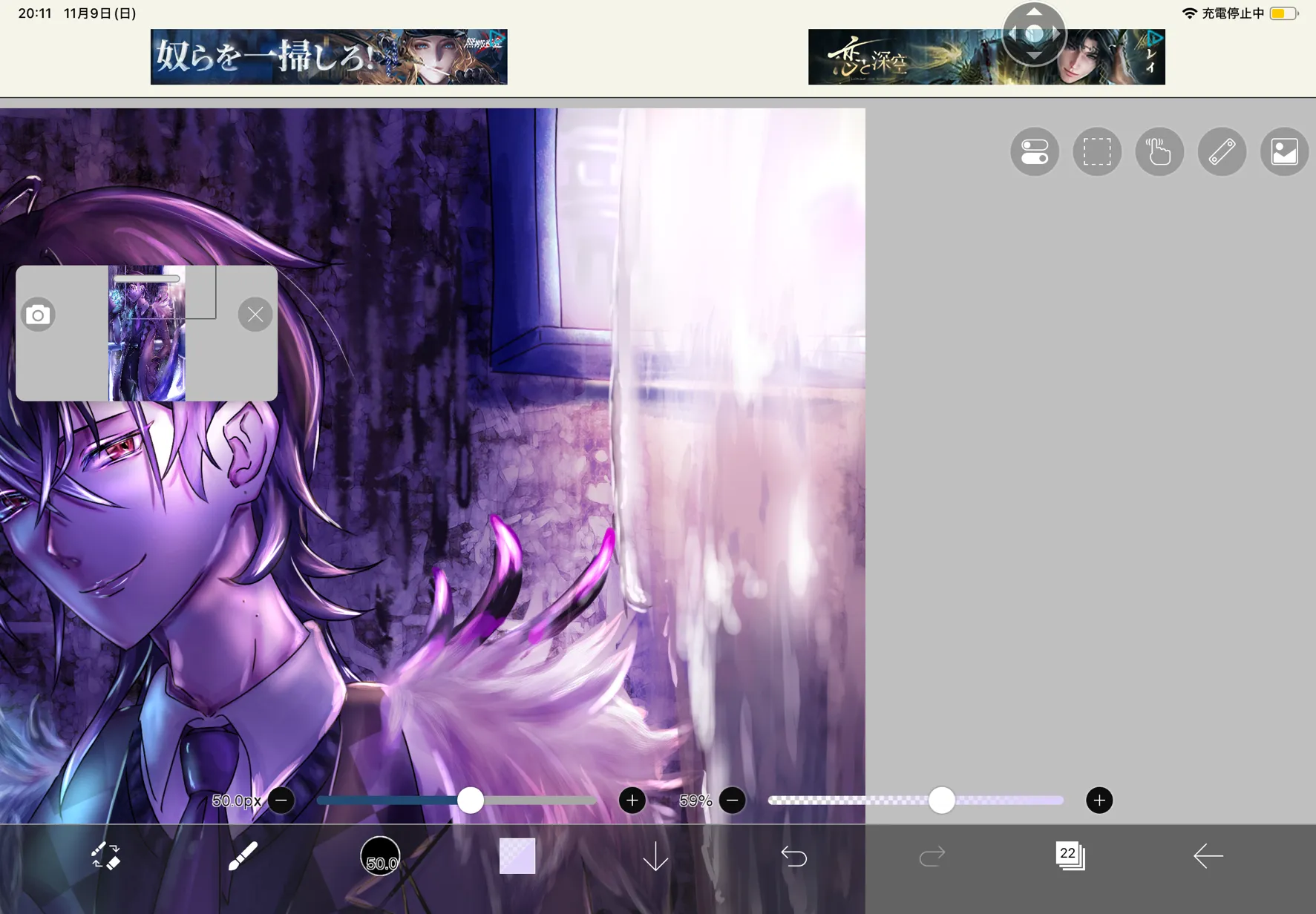Open brush settings showing 50.0 size
Screen dimensions: 1316x914
(380, 856)
